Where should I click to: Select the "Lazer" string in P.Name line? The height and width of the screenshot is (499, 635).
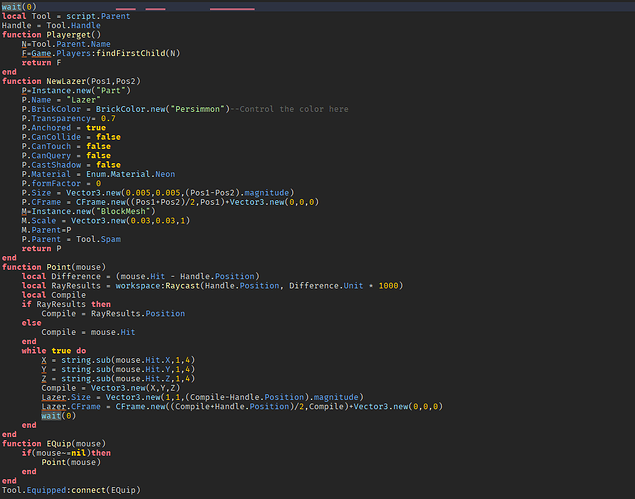coord(83,100)
